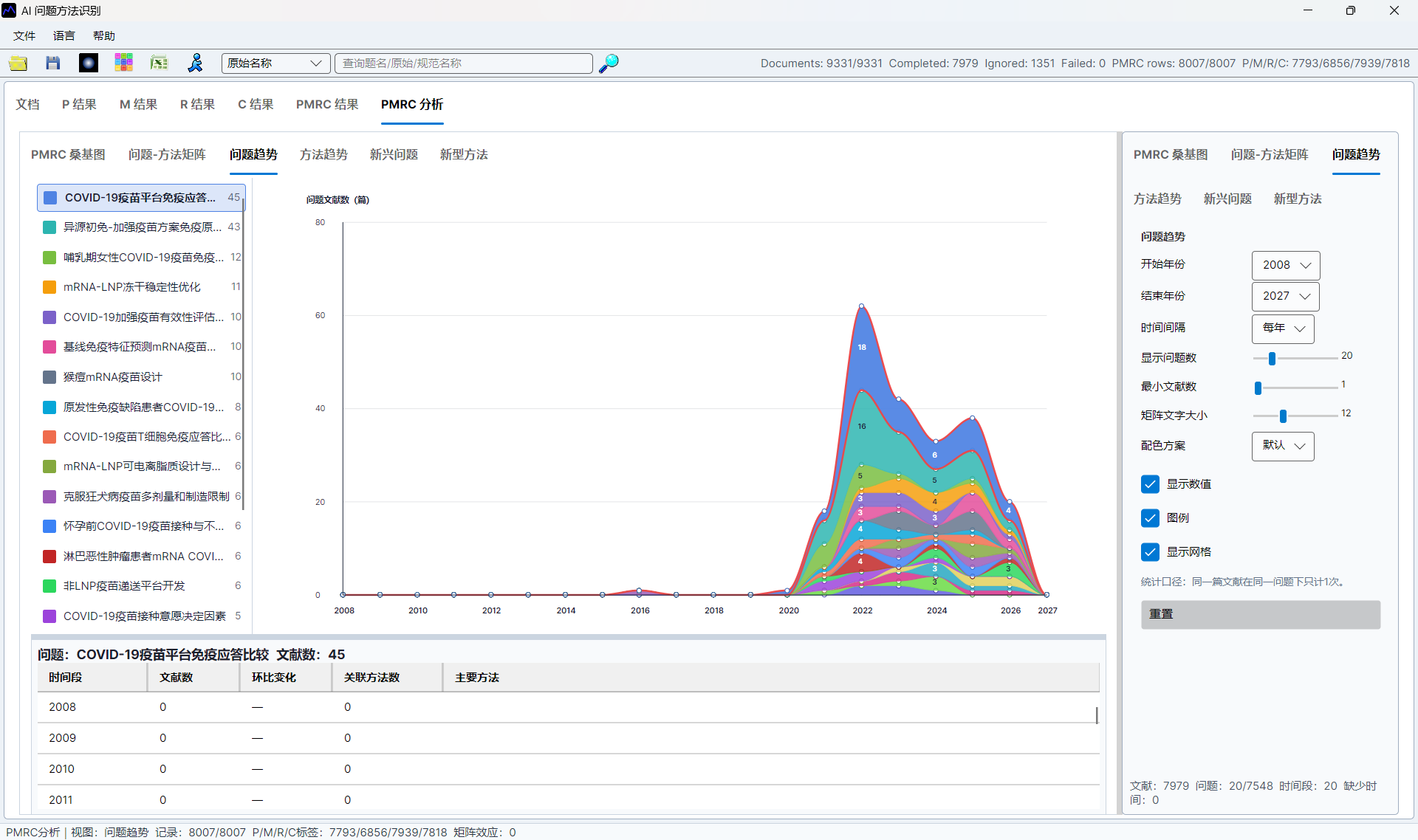Click the 查询题名 search input field
This screenshot has width=1418, height=840.
464,63
